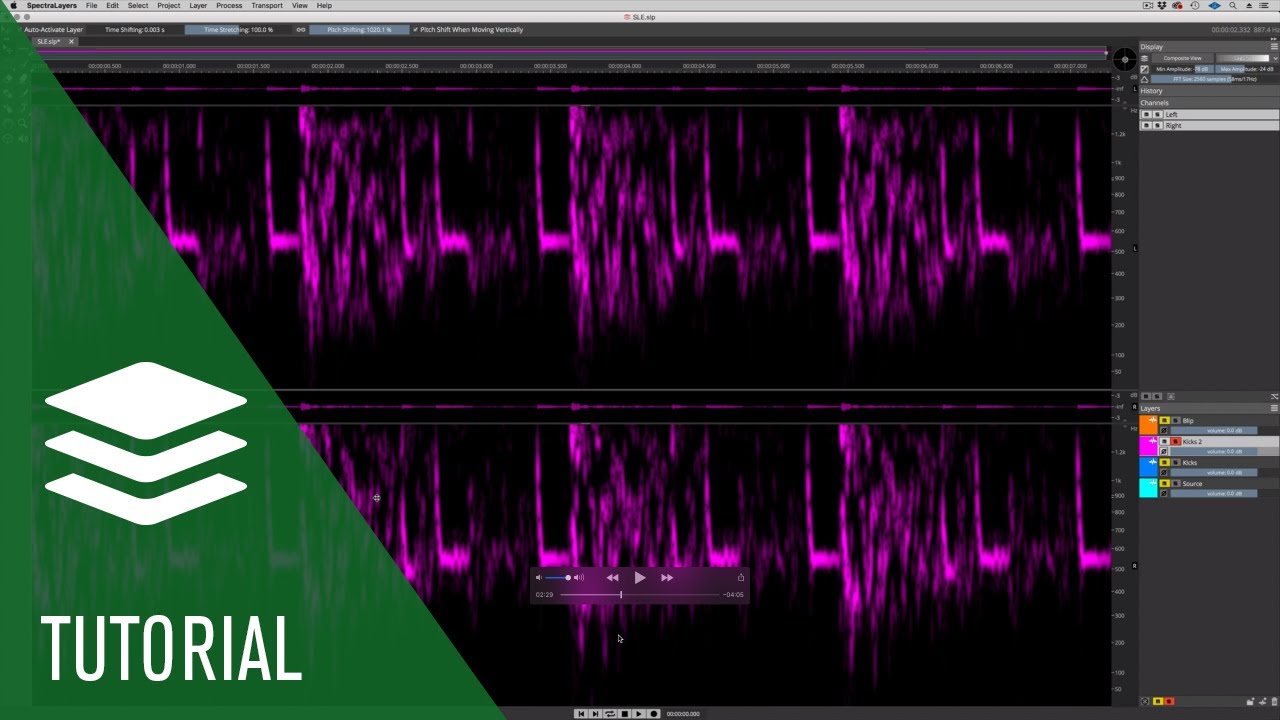Image resolution: width=1280 pixels, height=720 pixels.
Task: Click the orange Blip layer color swatch
Action: pos(1148,425)
